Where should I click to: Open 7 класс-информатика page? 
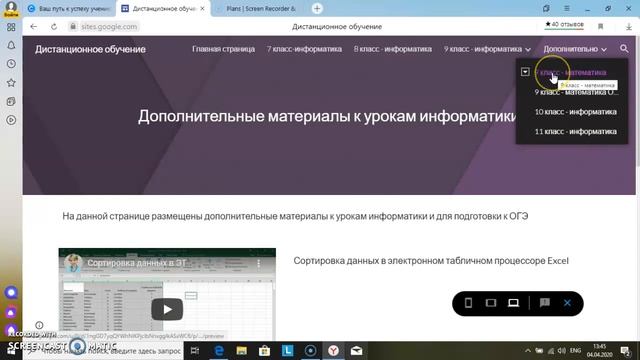pyautogui.click(x=304, y=49)
